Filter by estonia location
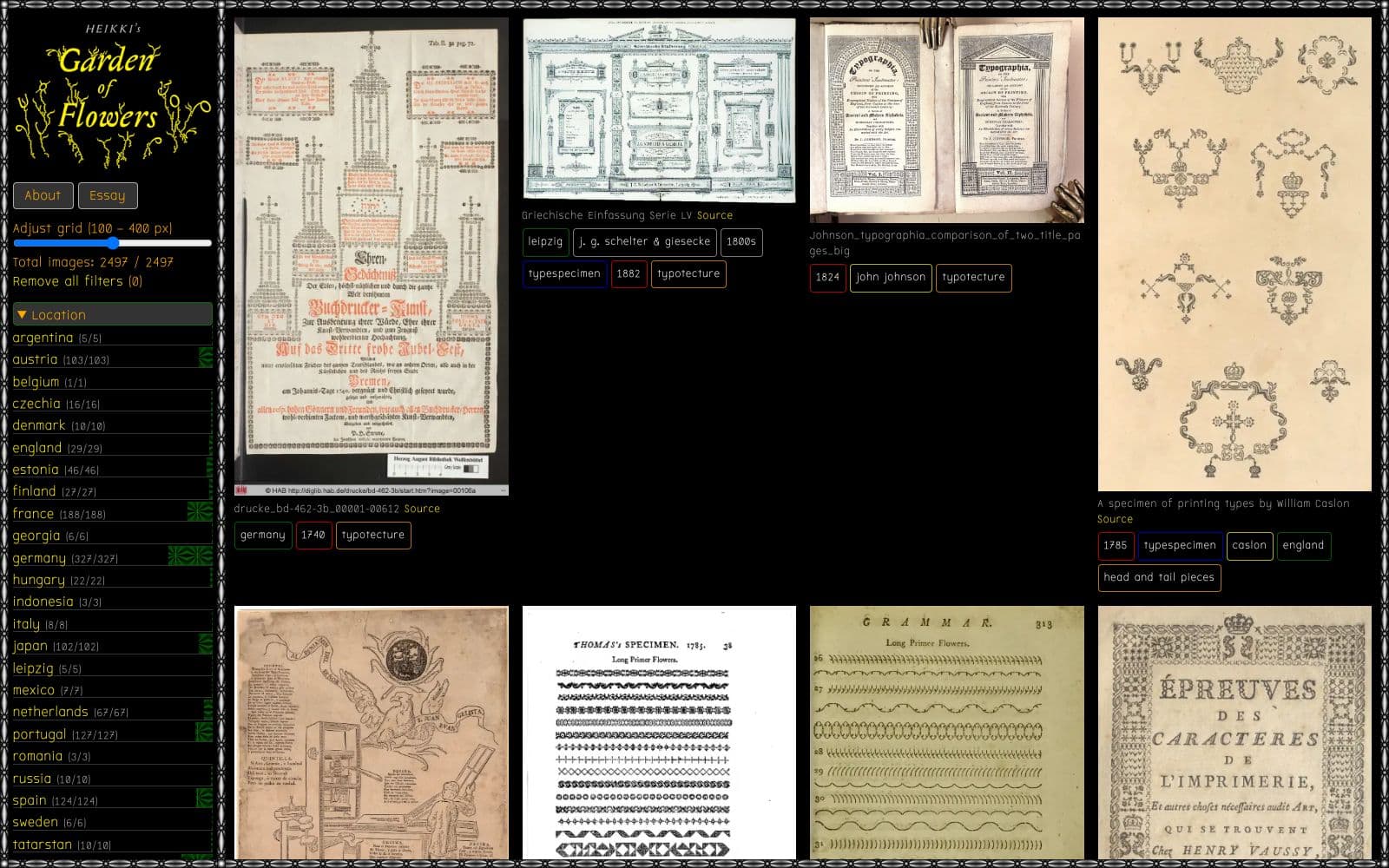The image size is (1389, 868). [113, 470]
